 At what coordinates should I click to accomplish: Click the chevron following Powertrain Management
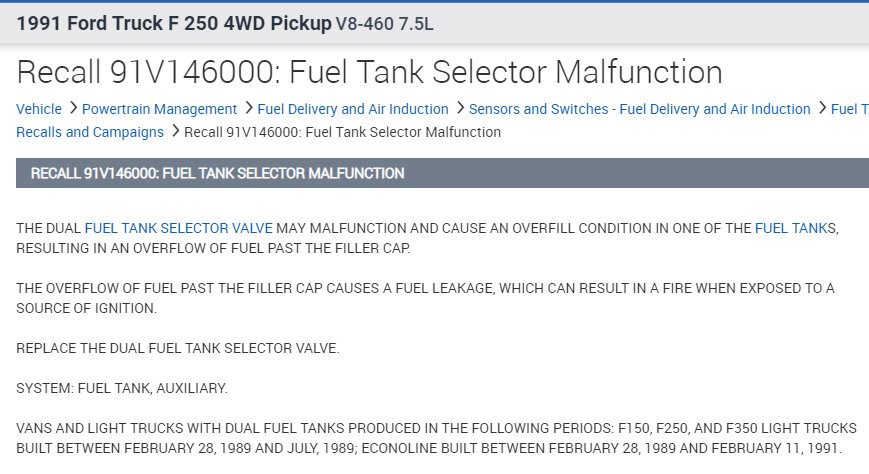click(247, 109)
